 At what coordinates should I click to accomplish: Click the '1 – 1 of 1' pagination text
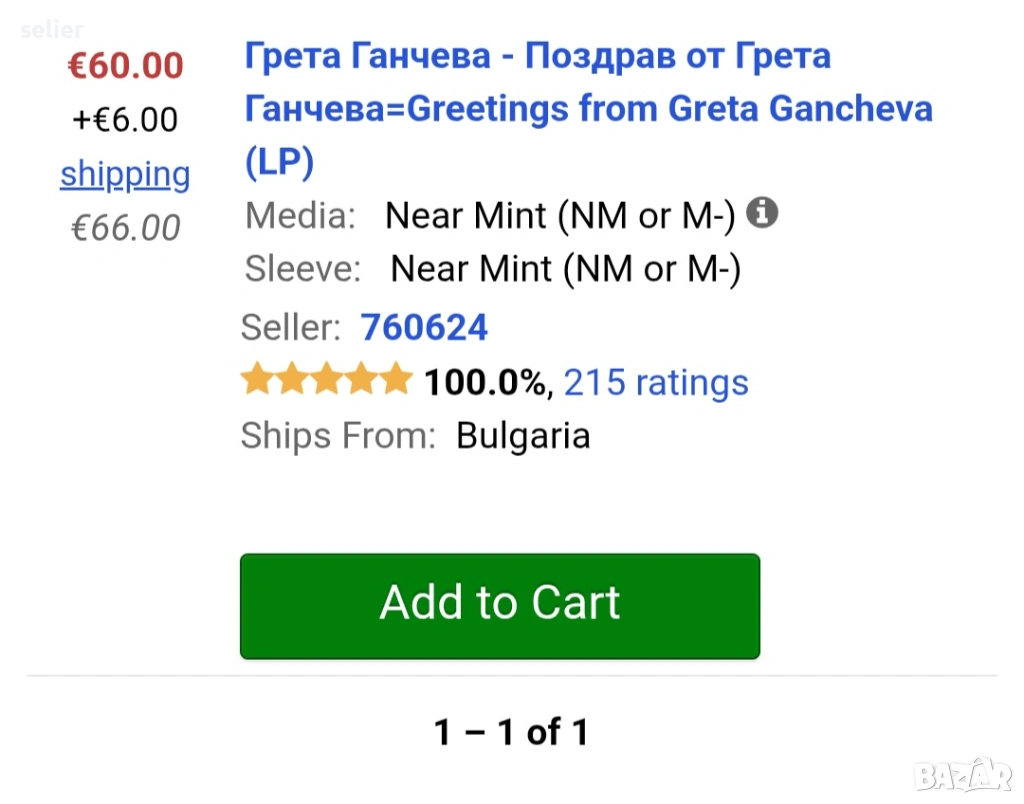click(511, 733)
